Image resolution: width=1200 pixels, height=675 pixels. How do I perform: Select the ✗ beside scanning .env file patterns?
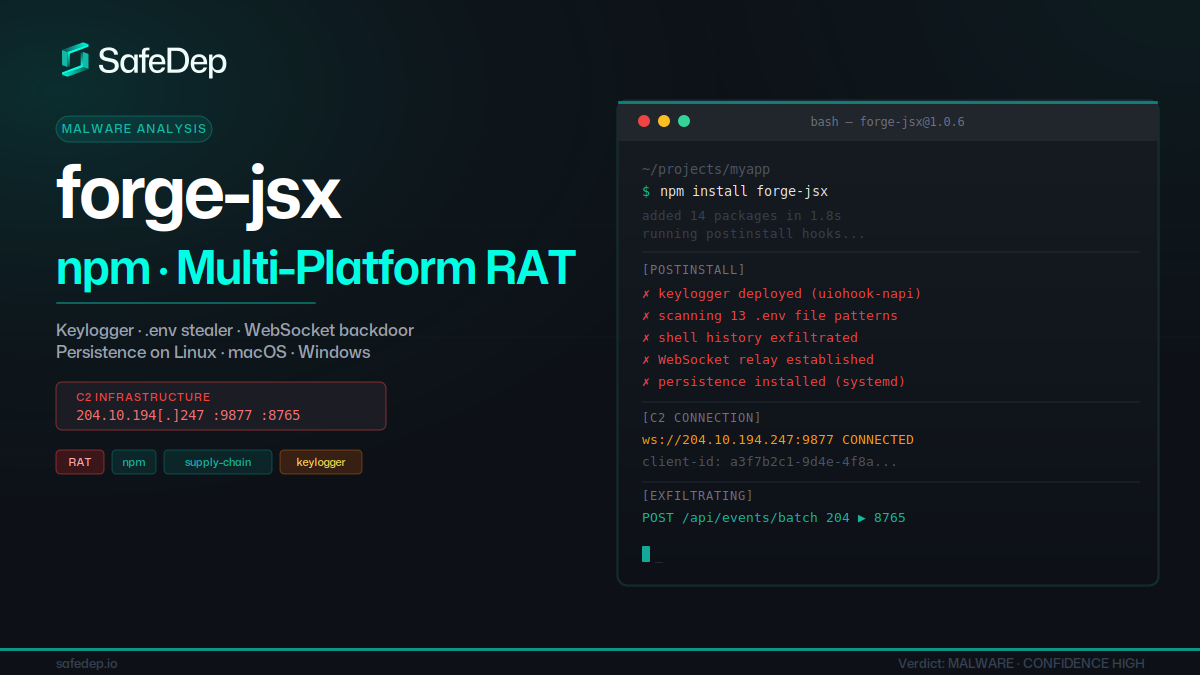coord(647,315)
